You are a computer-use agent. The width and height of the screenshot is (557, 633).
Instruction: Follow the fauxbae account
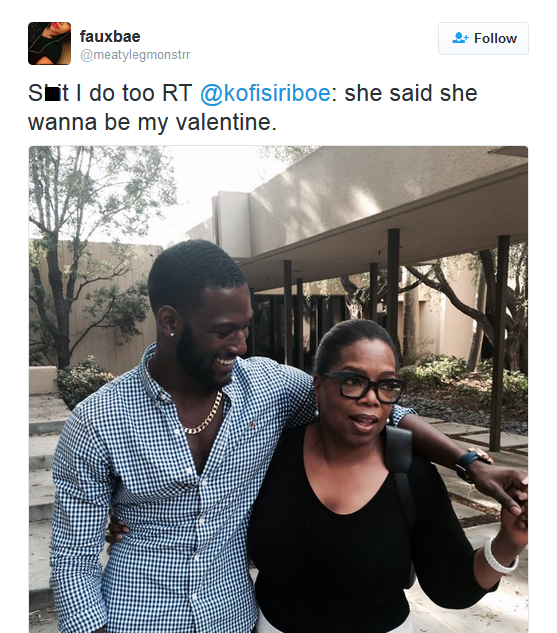coord(483,38)
